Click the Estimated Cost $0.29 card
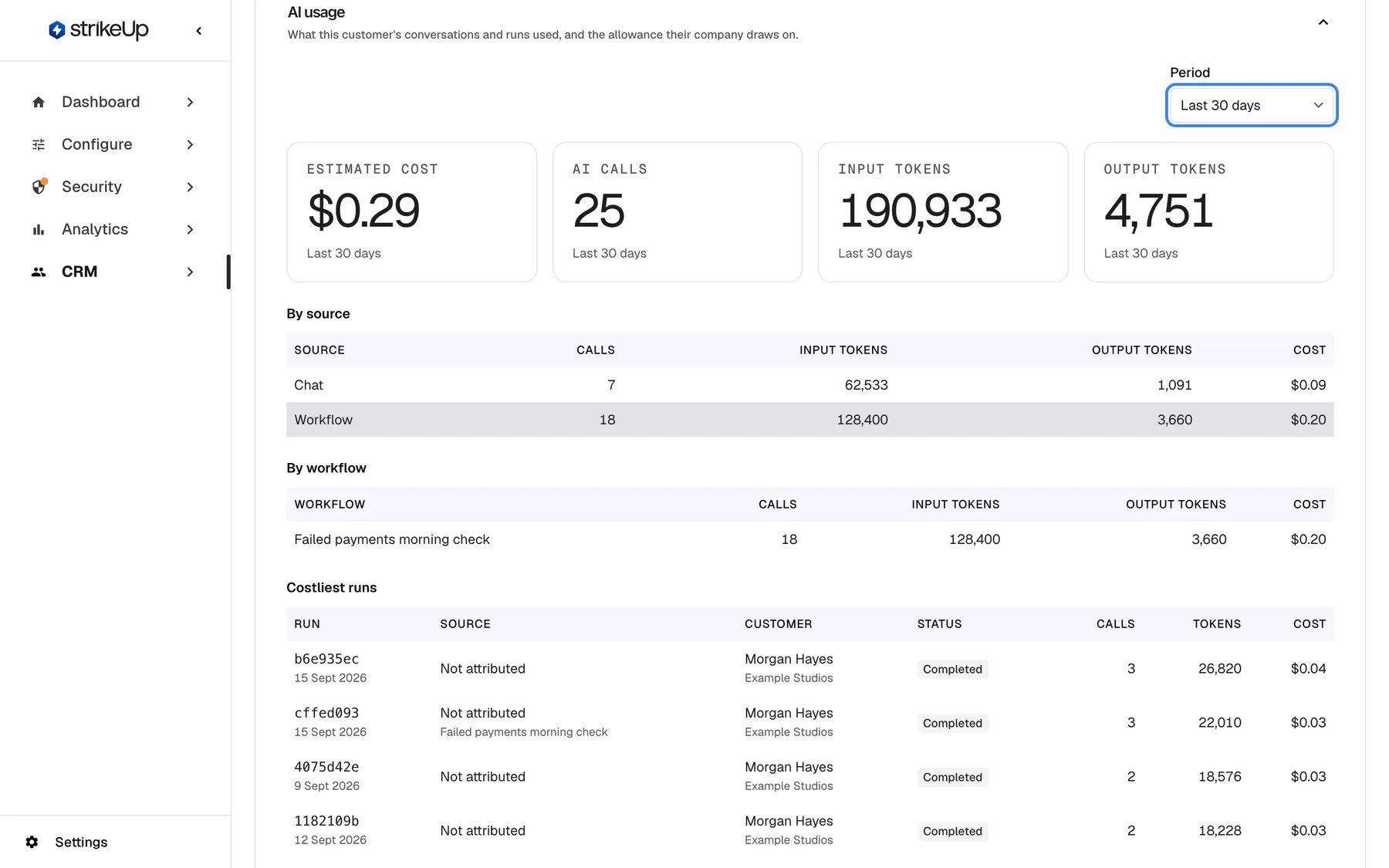This screenshot has width=1389, height=868. [x=411, y=212]
